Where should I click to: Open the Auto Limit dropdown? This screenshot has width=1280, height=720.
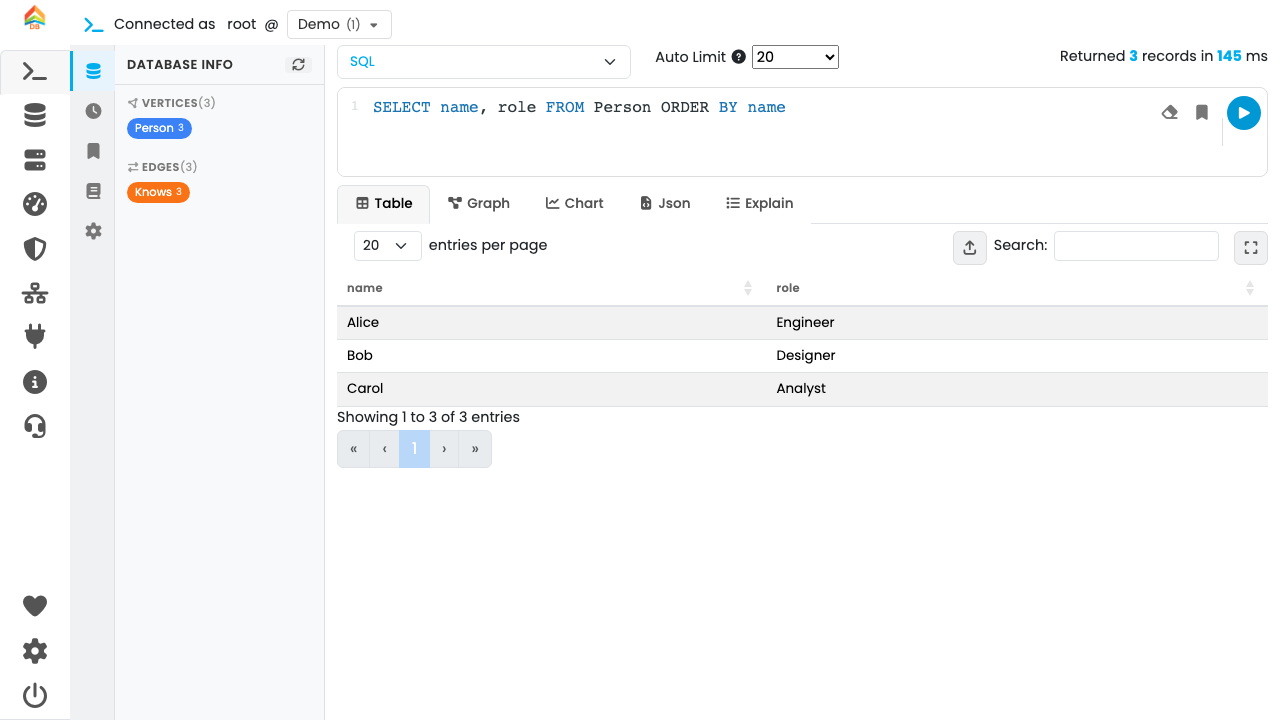(795, 57)
